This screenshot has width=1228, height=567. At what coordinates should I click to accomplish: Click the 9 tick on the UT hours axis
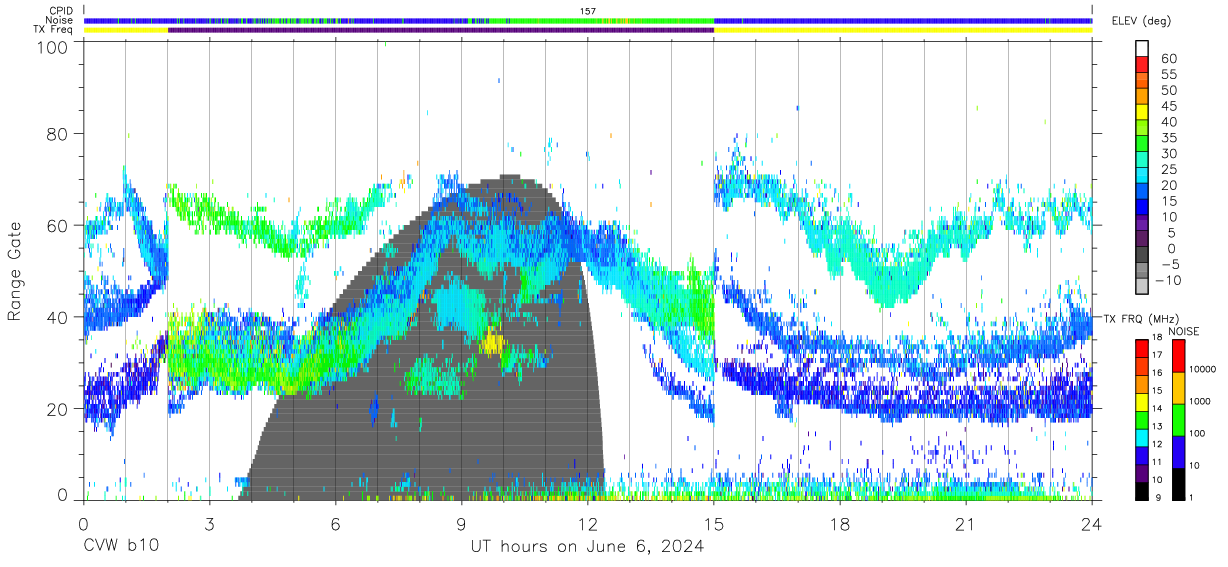(x=461, y=523)
